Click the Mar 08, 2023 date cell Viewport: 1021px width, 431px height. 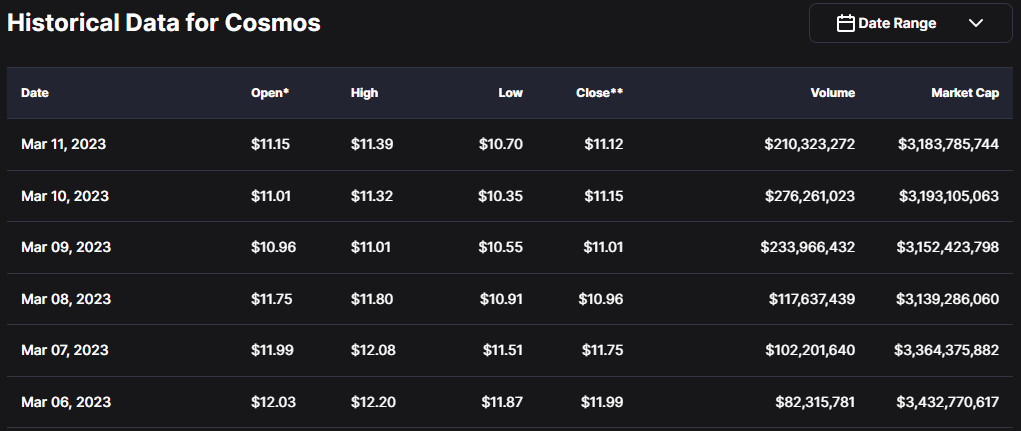pyautogui.click(x=65, y=299)
